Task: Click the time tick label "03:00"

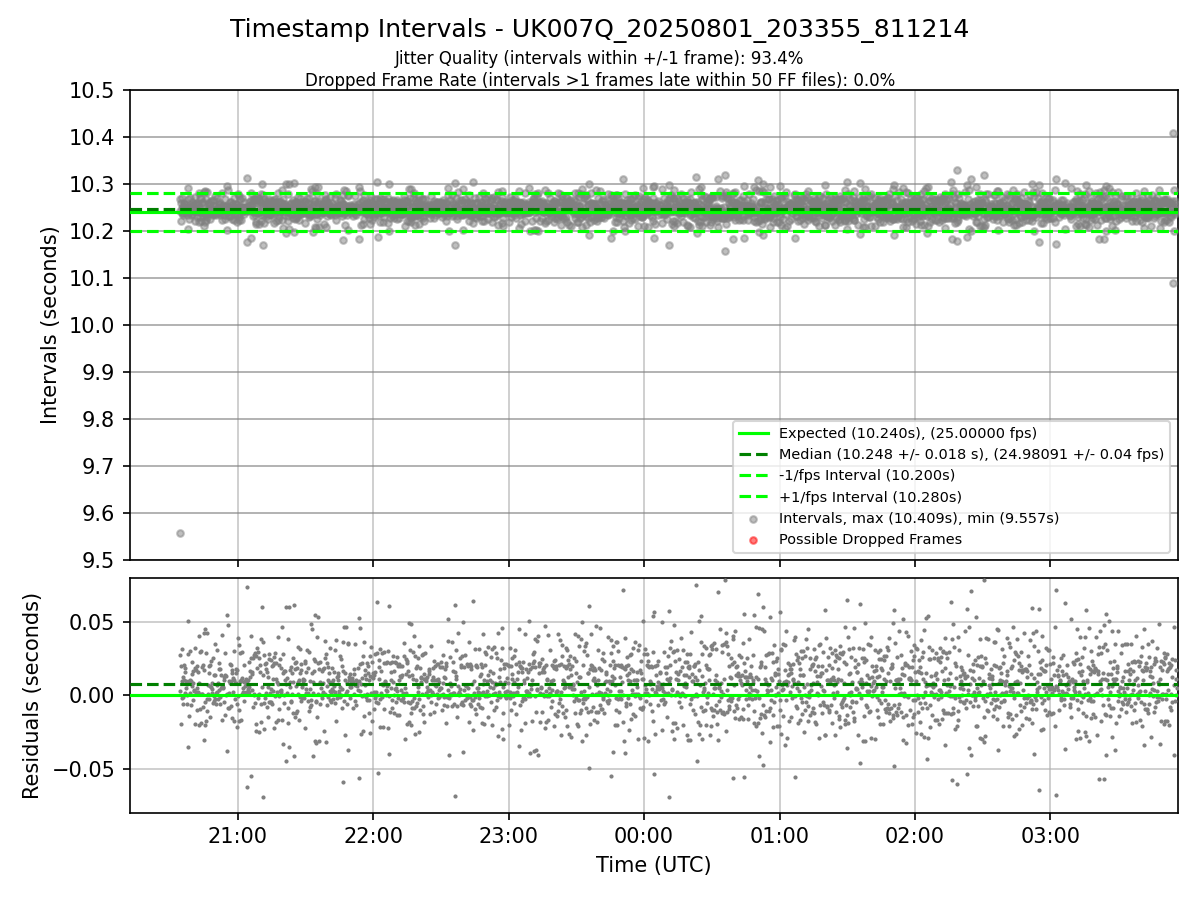Action: click(x=1050, y=834)
